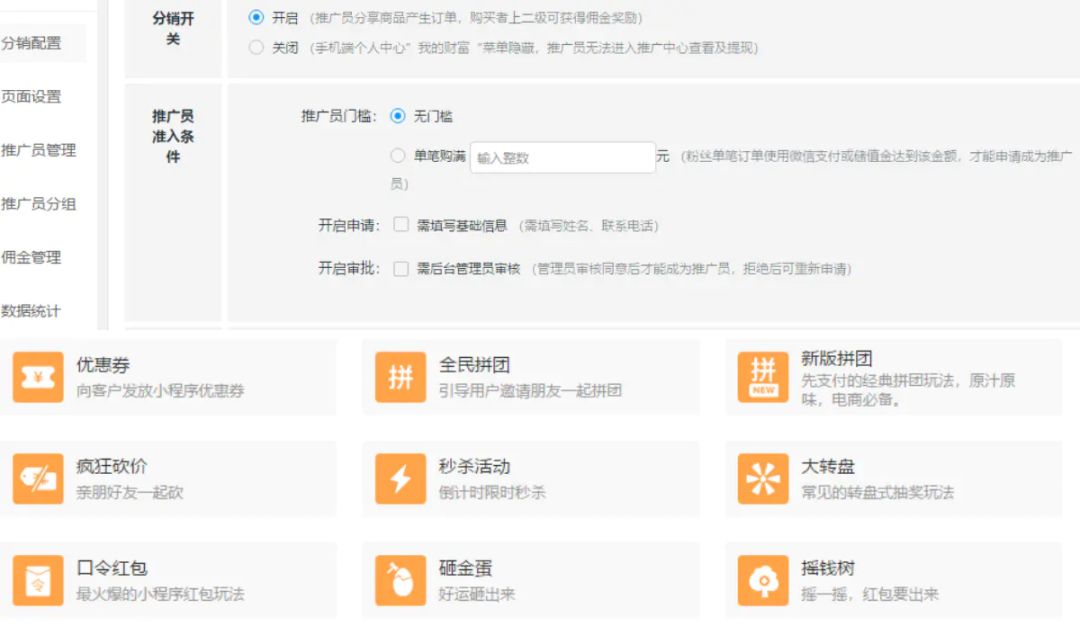Open the 新版拼团 NEW icon

(x=762, y=377)
